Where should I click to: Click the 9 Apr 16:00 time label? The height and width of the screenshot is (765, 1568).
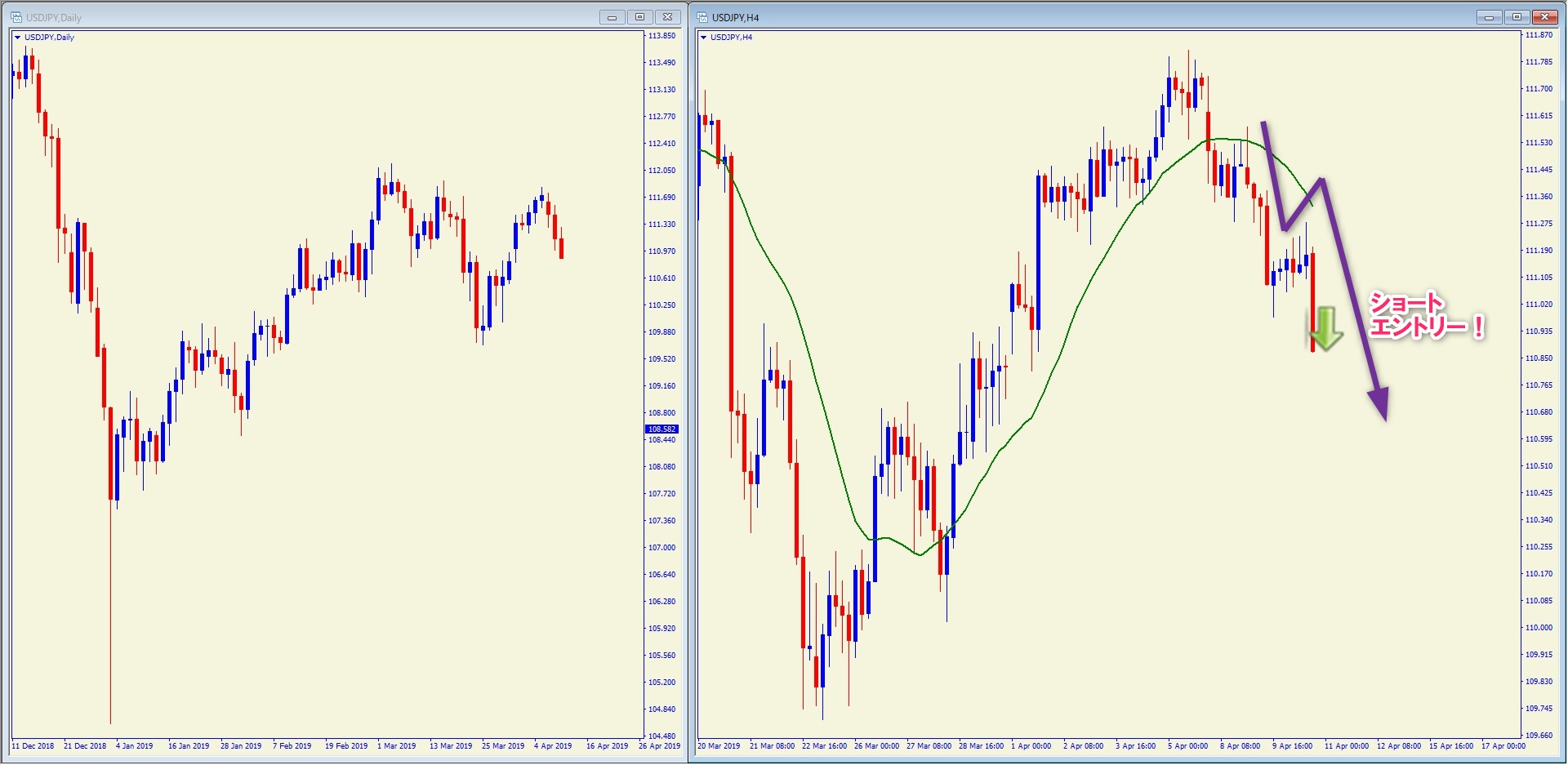pos(1293,746)
